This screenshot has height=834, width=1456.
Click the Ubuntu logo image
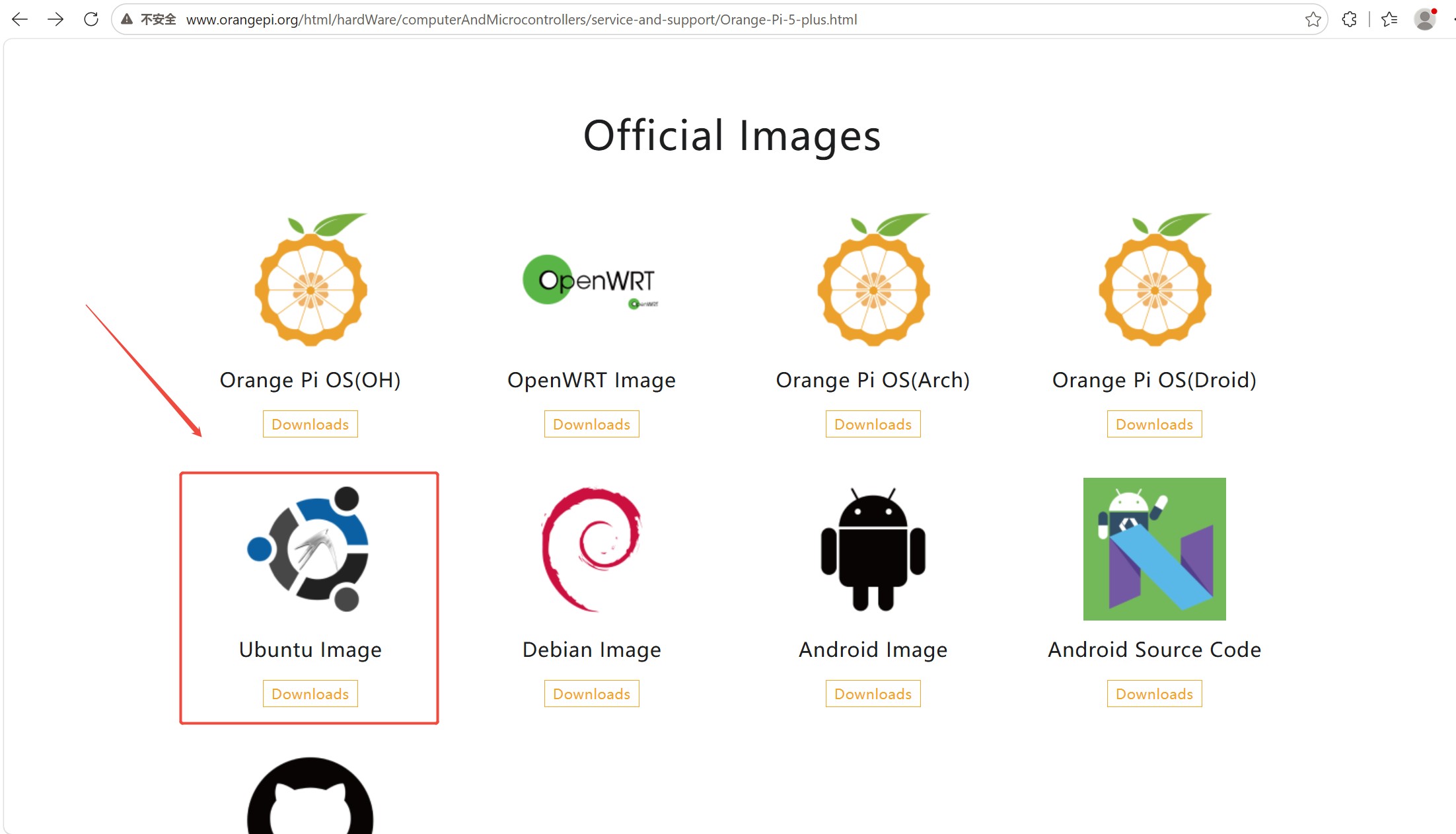coord(309,549)
